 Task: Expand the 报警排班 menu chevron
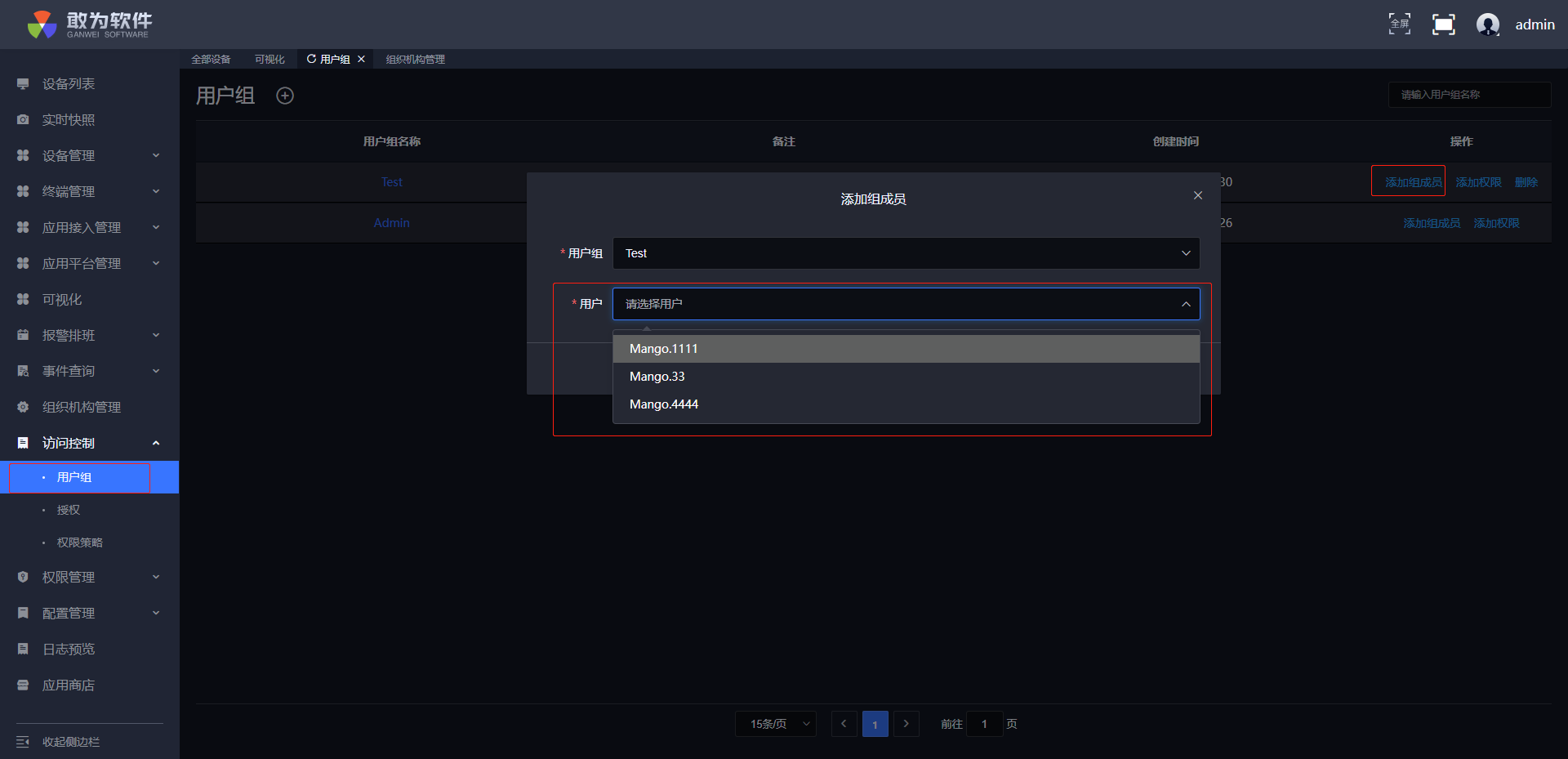156,336
